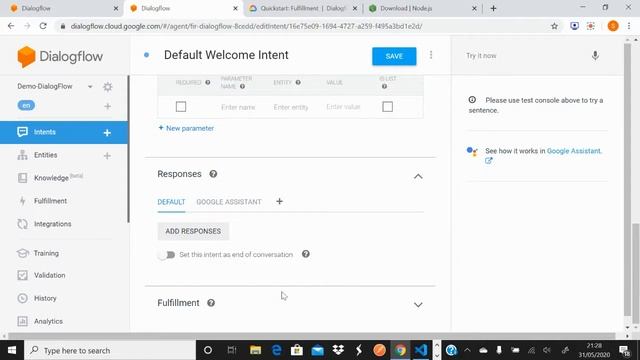The width and height of the screenshot is (640, 360).
Task: Expand the Fulfillment section
Action: [x=418, y=304]
